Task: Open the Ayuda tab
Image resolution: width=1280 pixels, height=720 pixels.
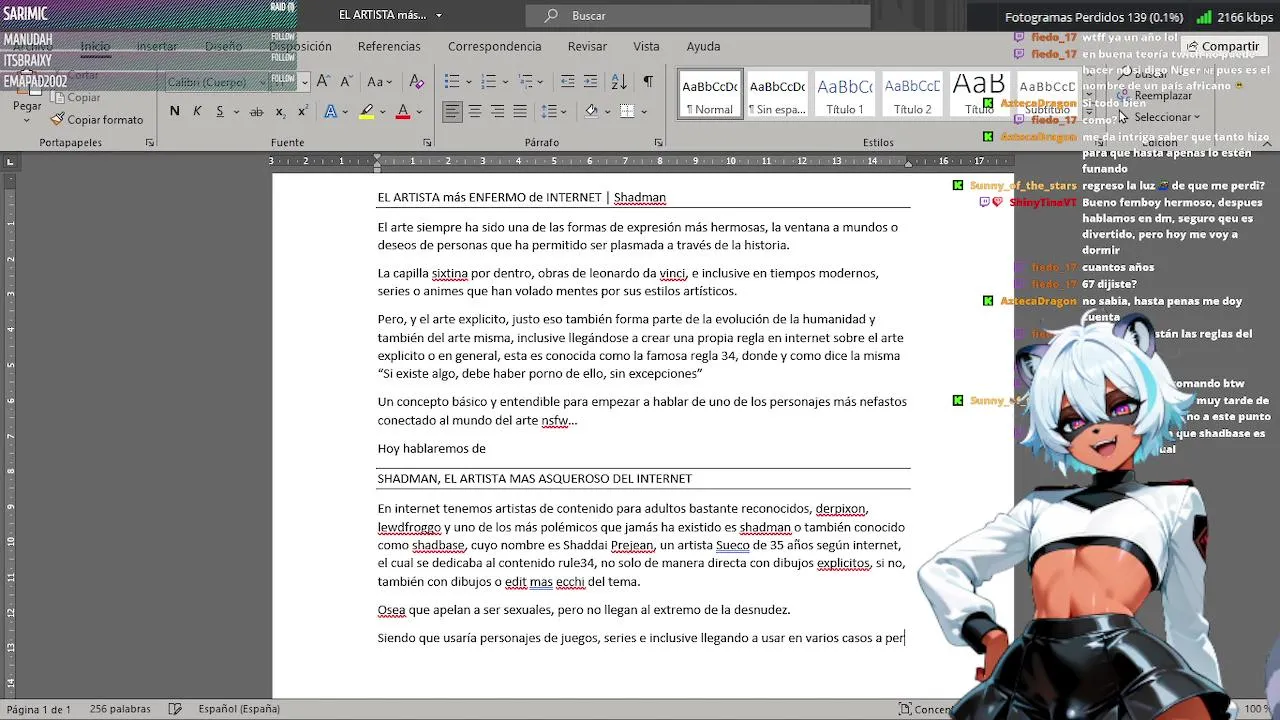Action: point(703,46)
